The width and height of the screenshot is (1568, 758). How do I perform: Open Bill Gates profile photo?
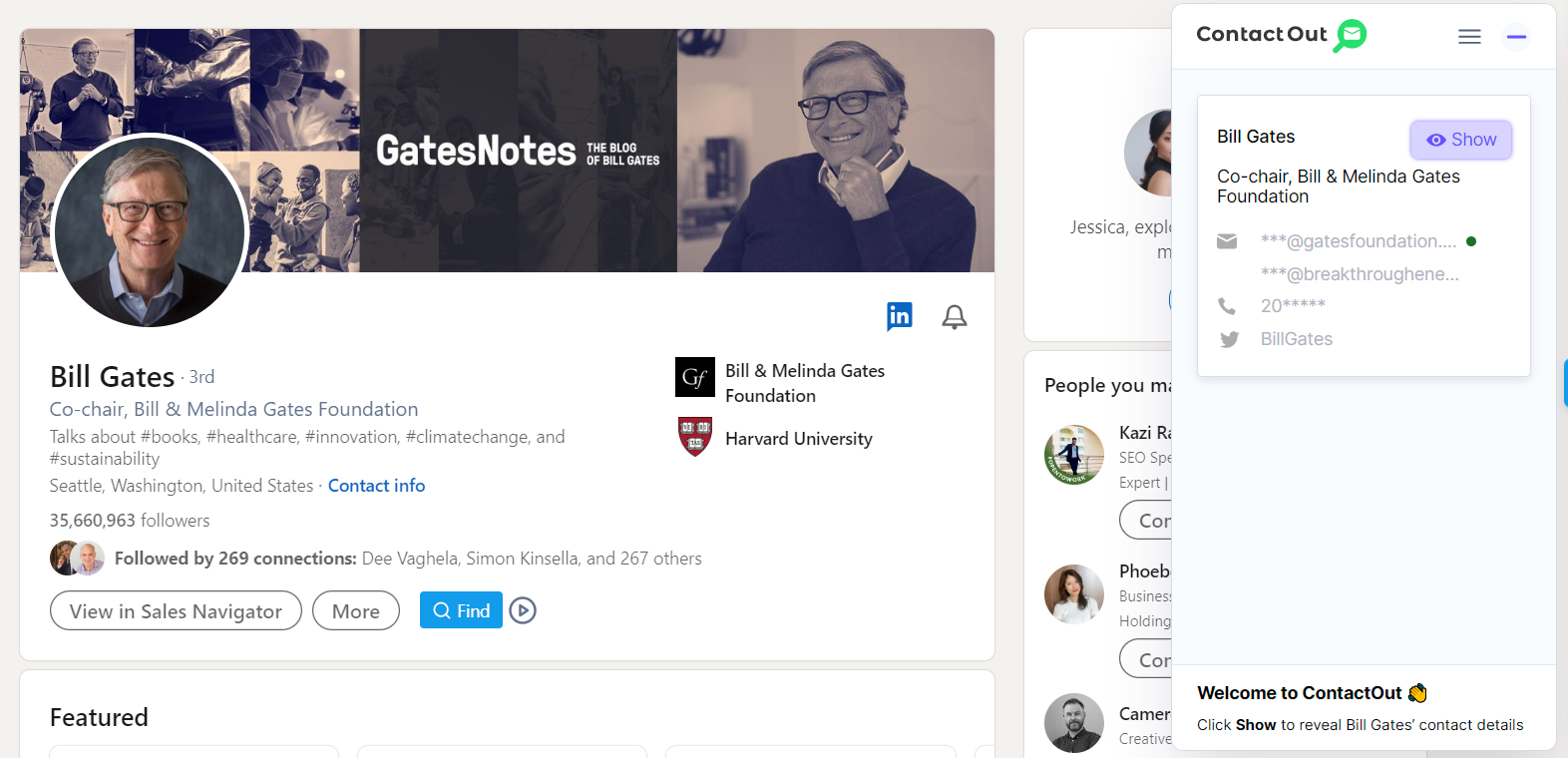coord(150,231)
